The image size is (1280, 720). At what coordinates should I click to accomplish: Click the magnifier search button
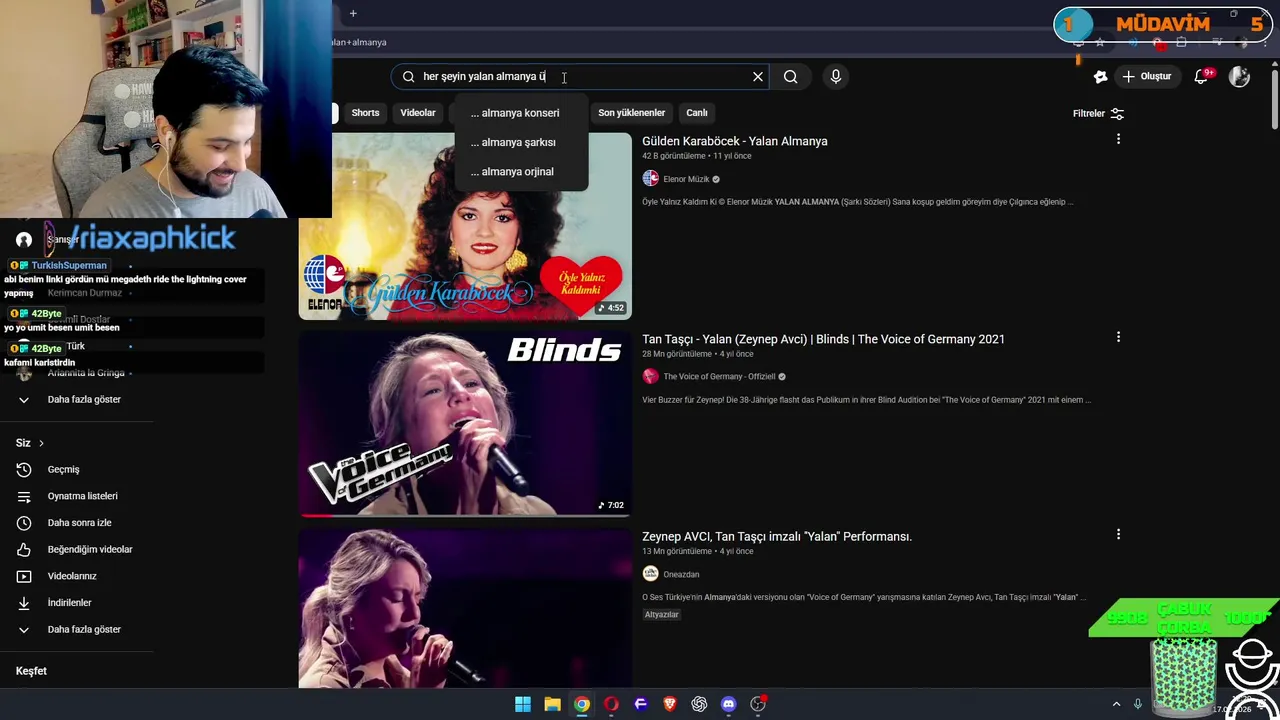point(791,77)
